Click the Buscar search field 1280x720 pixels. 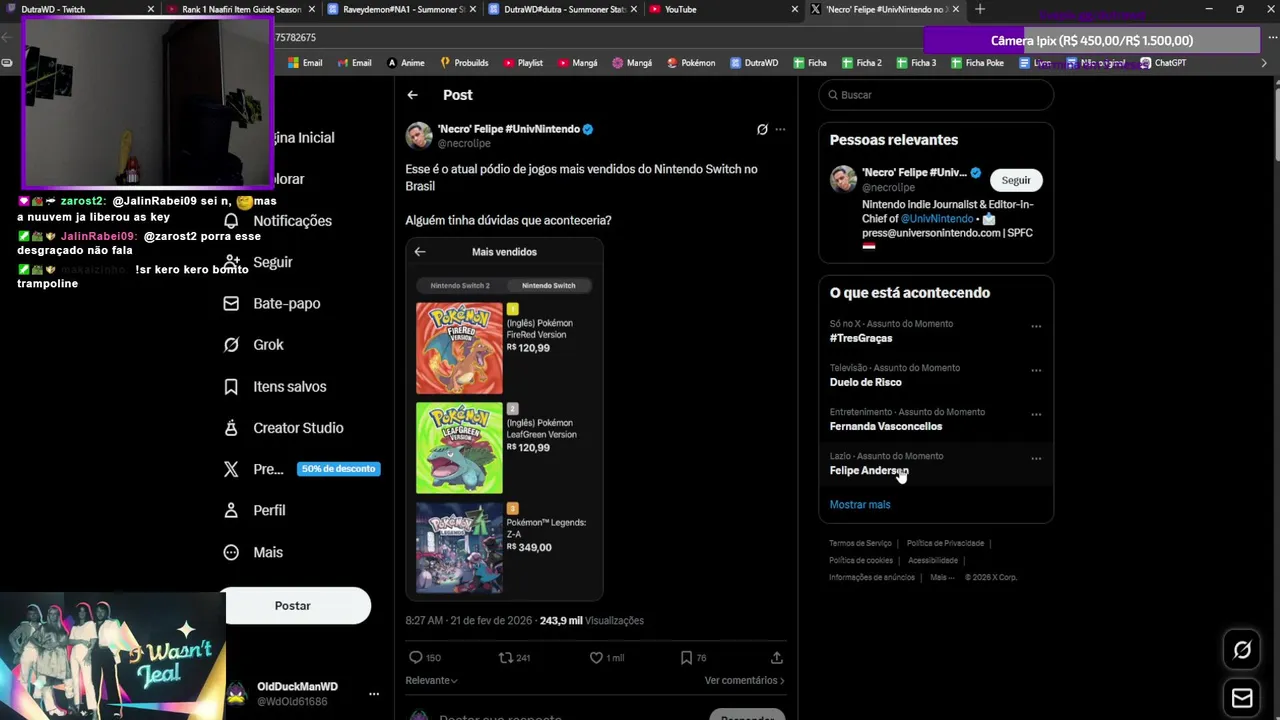coord(936,95)
